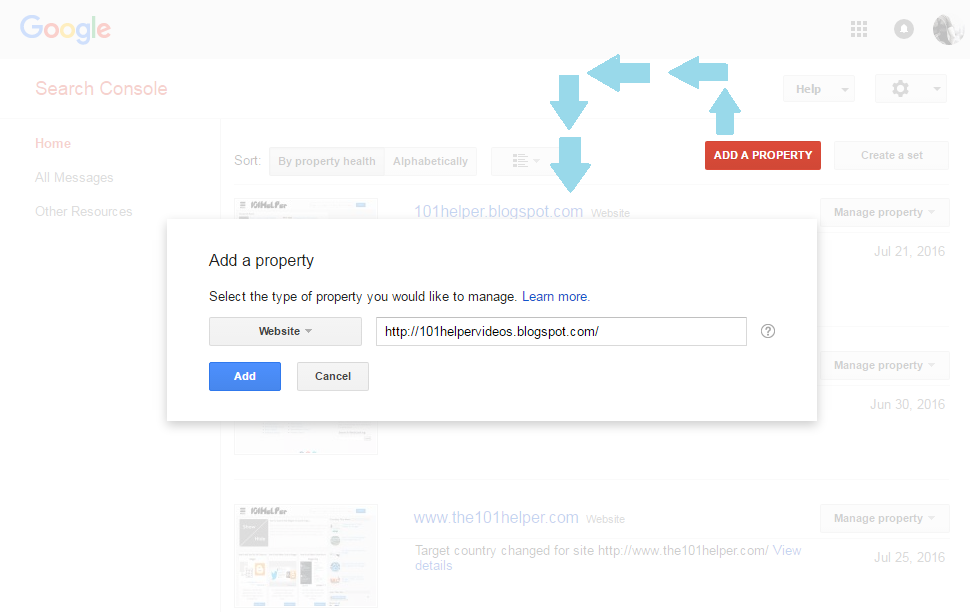
Task: Select the Jul 21, 2016 date text
Action: [909, 251]
